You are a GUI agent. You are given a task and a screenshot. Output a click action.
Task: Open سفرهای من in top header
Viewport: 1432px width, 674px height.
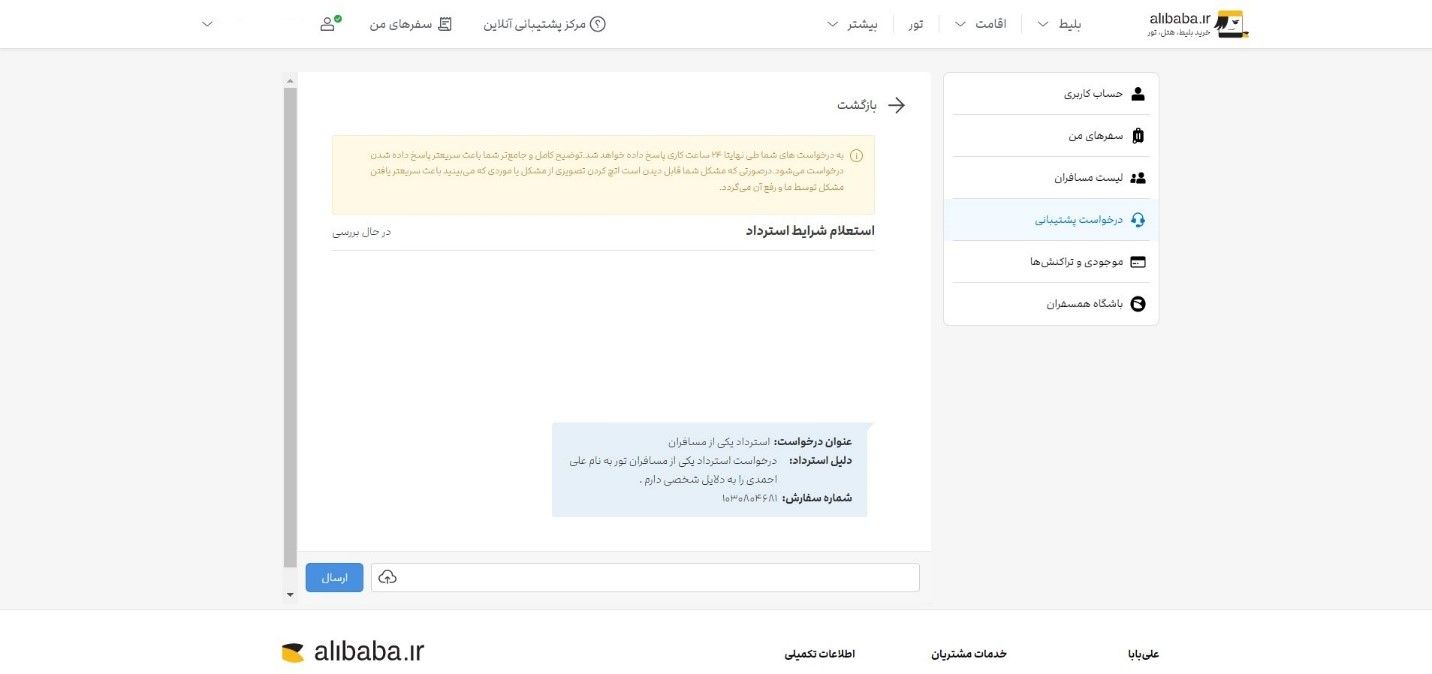pos(411,24)
